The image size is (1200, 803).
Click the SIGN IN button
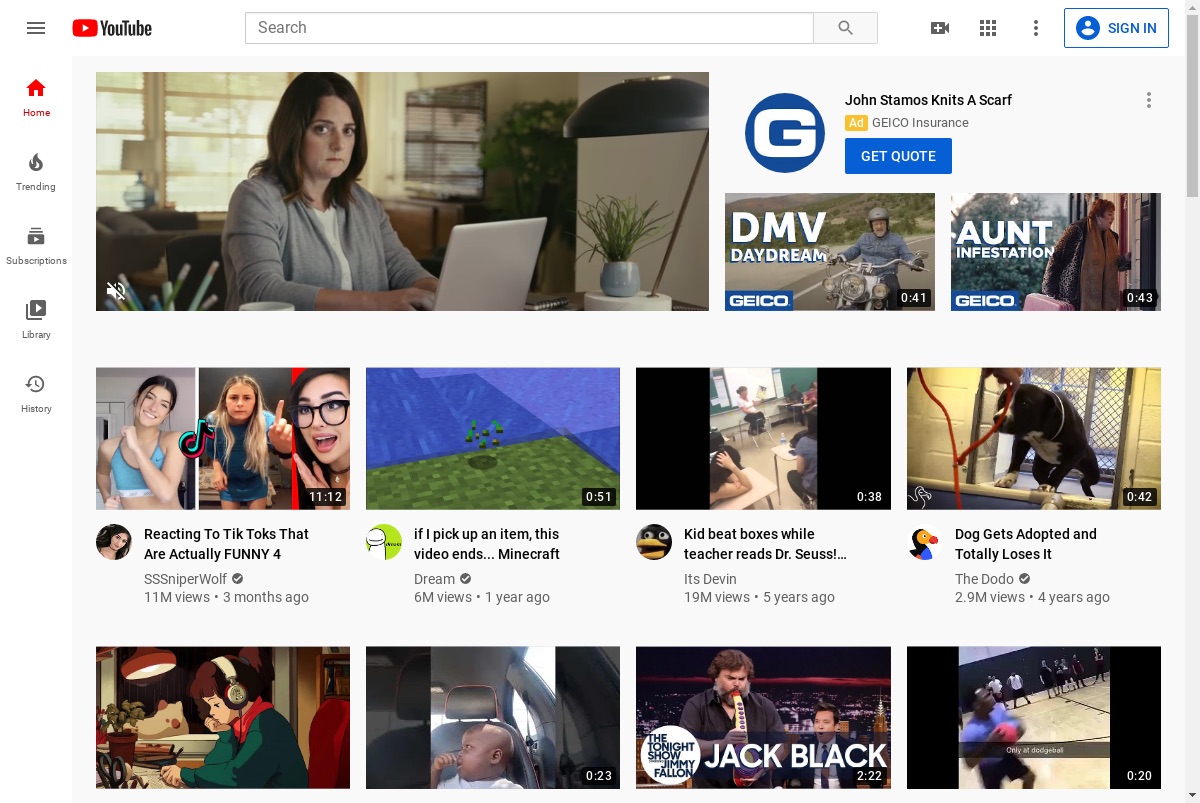tap(1116, 28)
